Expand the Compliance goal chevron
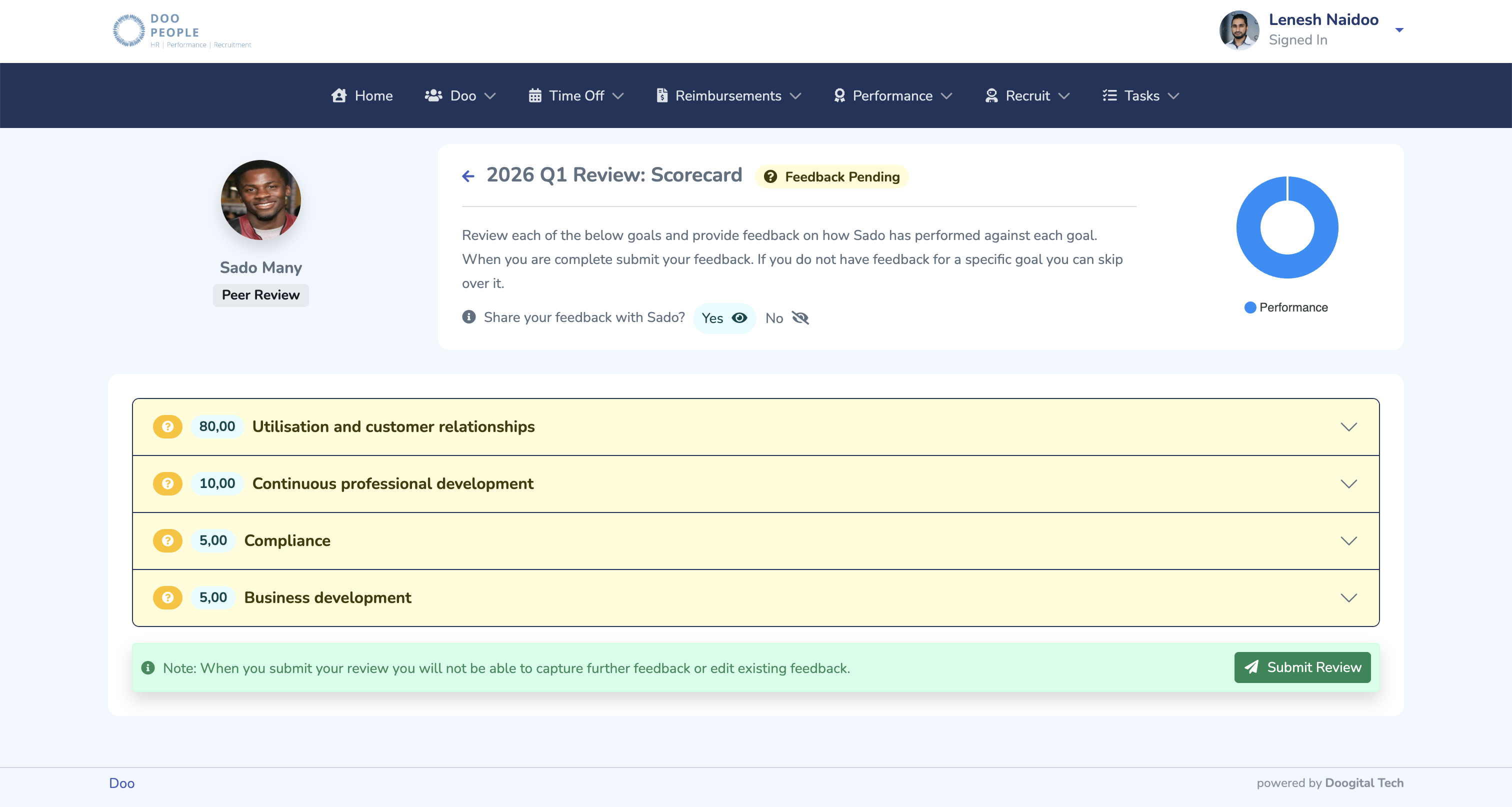This screenshot has width=1512, height=807. click(1348, 540)
